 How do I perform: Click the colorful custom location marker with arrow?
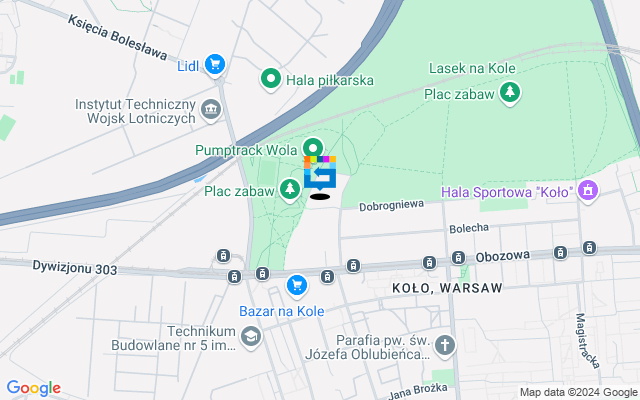tap(320, 174)
